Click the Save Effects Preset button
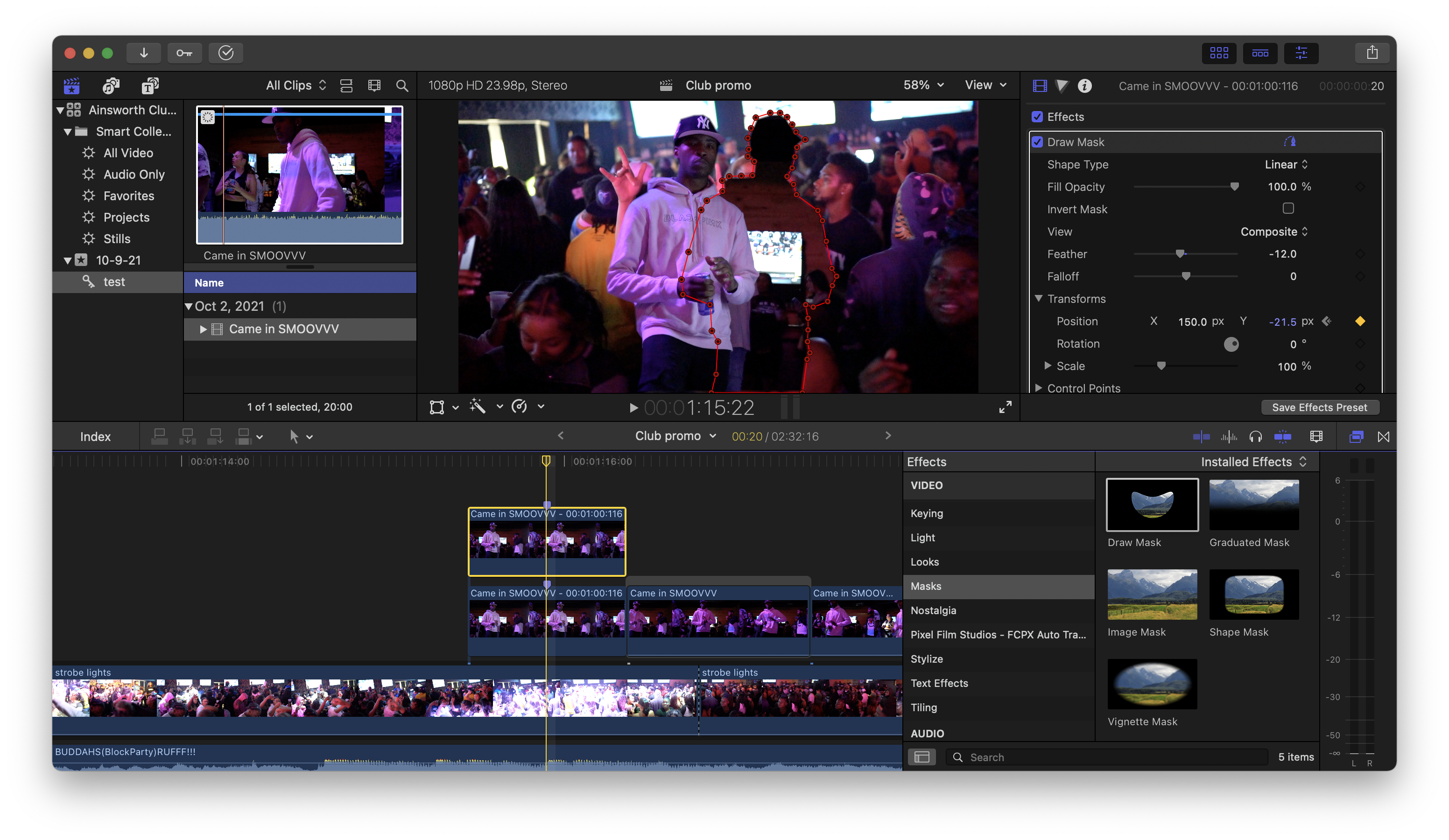1449x840 pixels. tap(1319, 407)
